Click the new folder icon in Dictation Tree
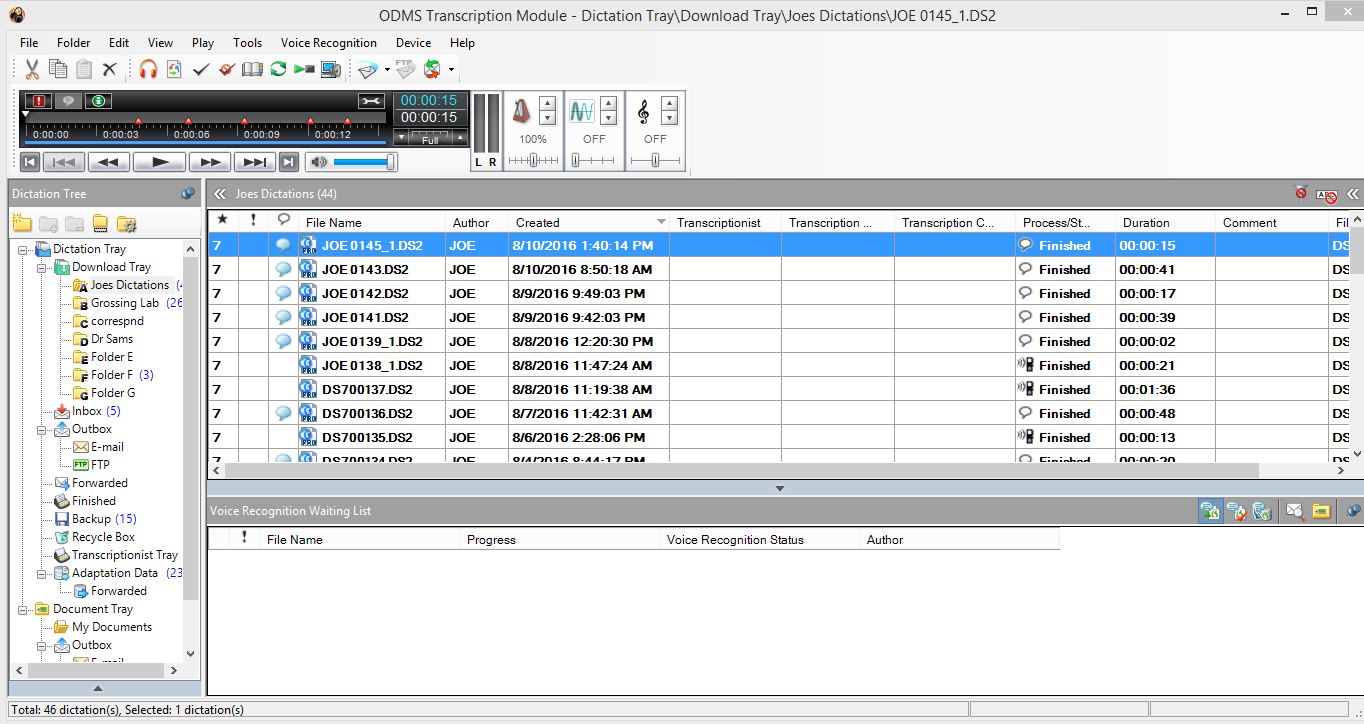1364x724 pixels. point(22,223)
